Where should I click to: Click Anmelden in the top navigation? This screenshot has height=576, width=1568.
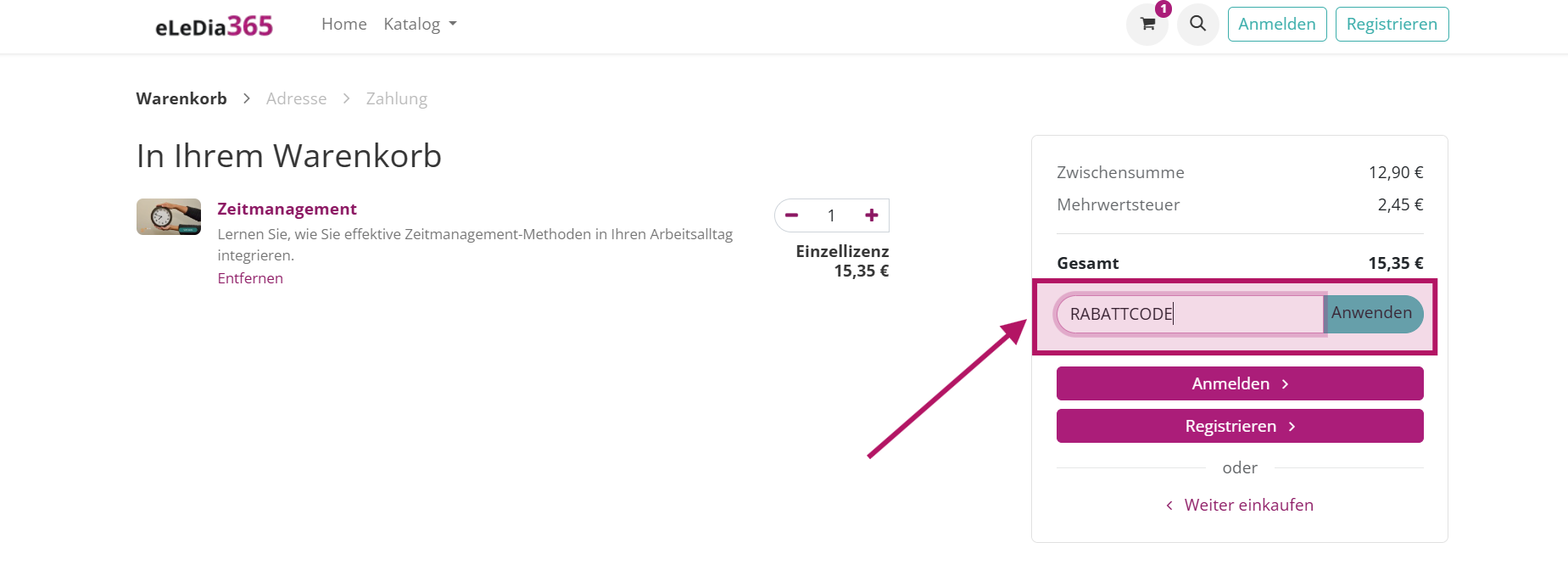pyautogui.click(x=1277, y=24)
